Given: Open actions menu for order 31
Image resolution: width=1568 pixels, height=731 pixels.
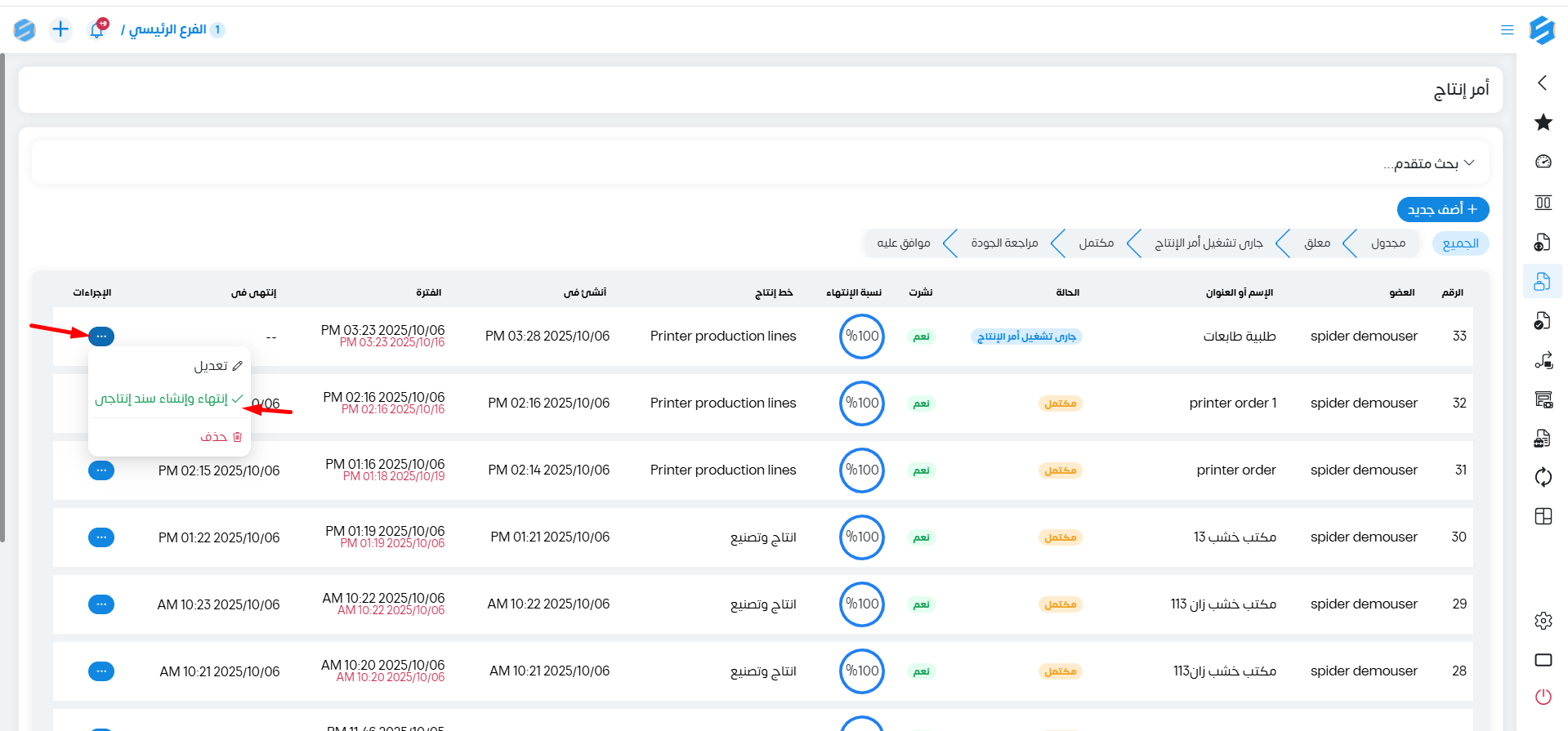Looking at the screenshot, I should [x=101, y=470].
